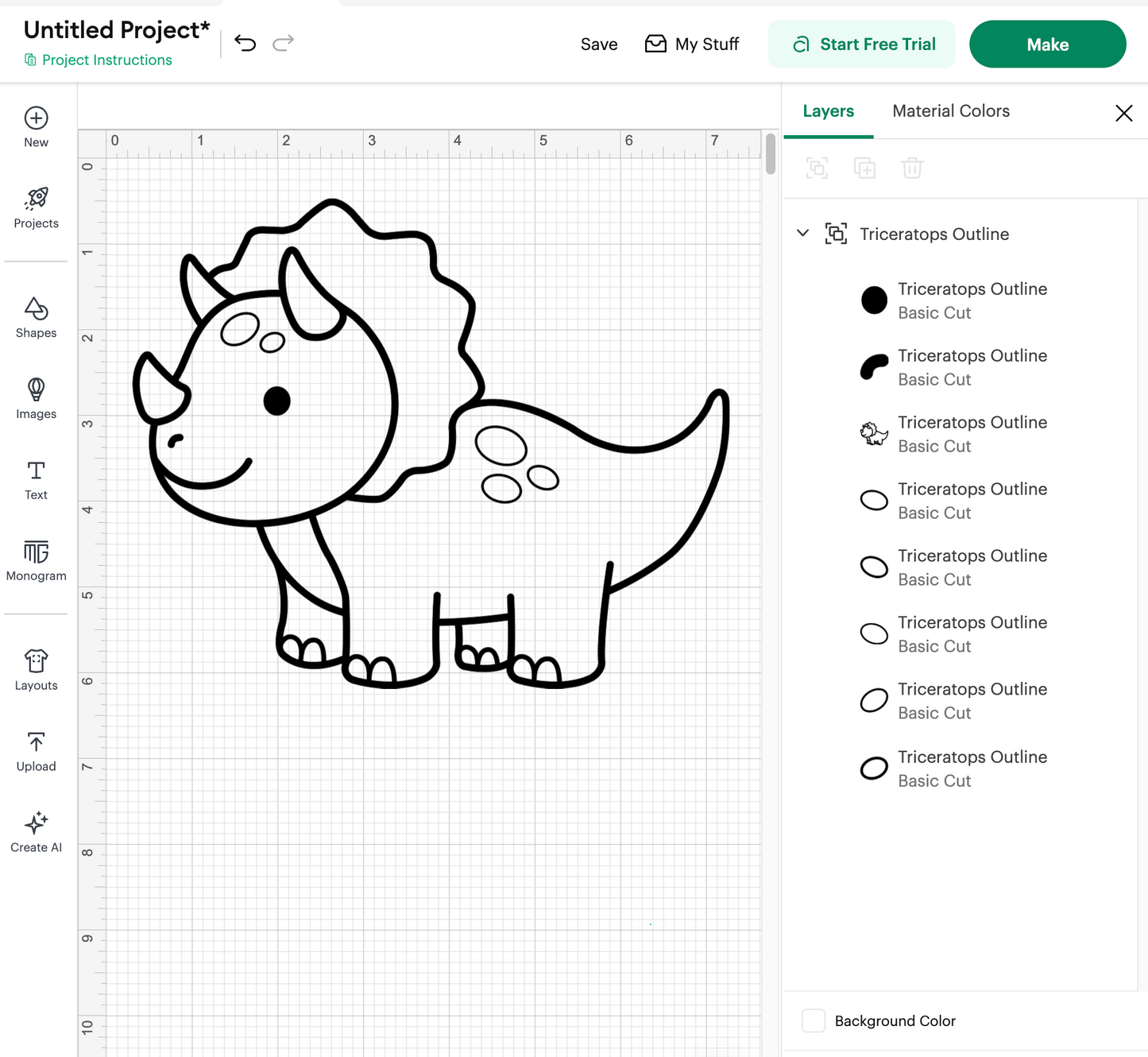Click the group icon beside Triceratops Outline header
Screen dimensions: 1148x1057
tap(836, 234)
